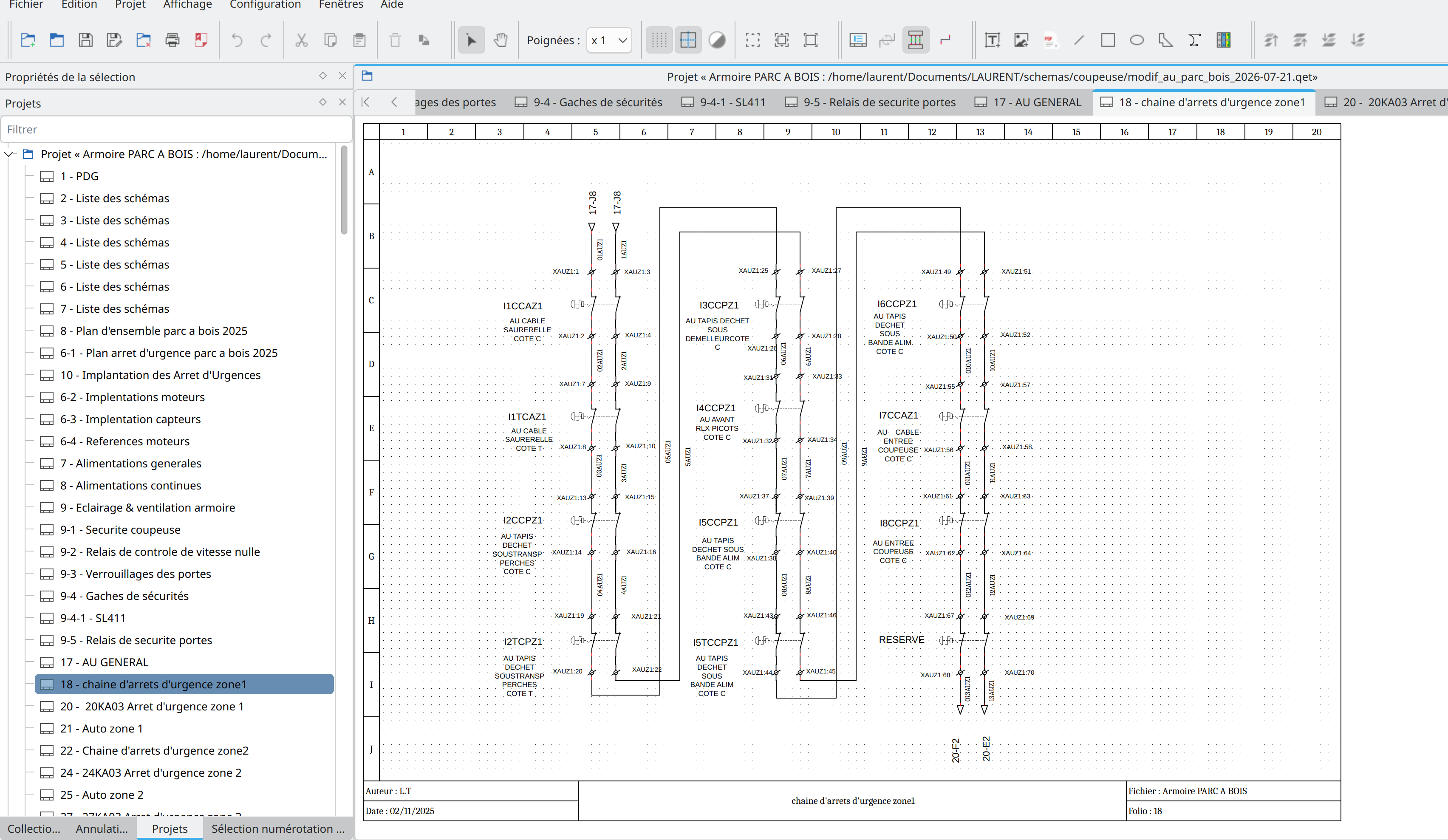Paste from clipboard with the toolbar icon
Image resolution: width=1448 pixels, height=840 pixels.
pos(360,40)
